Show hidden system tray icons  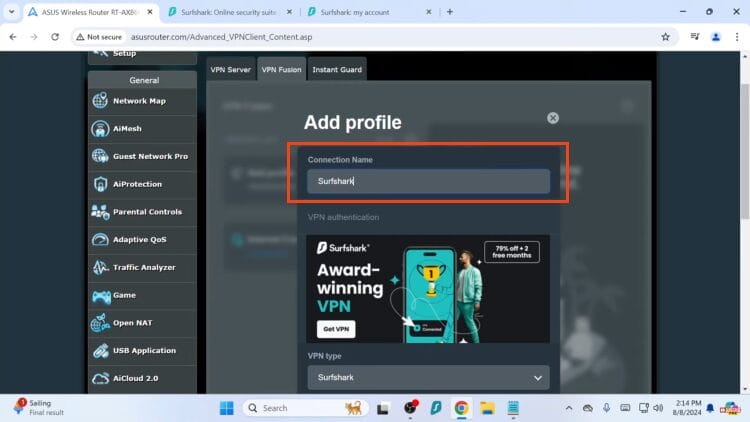point(569,408)
